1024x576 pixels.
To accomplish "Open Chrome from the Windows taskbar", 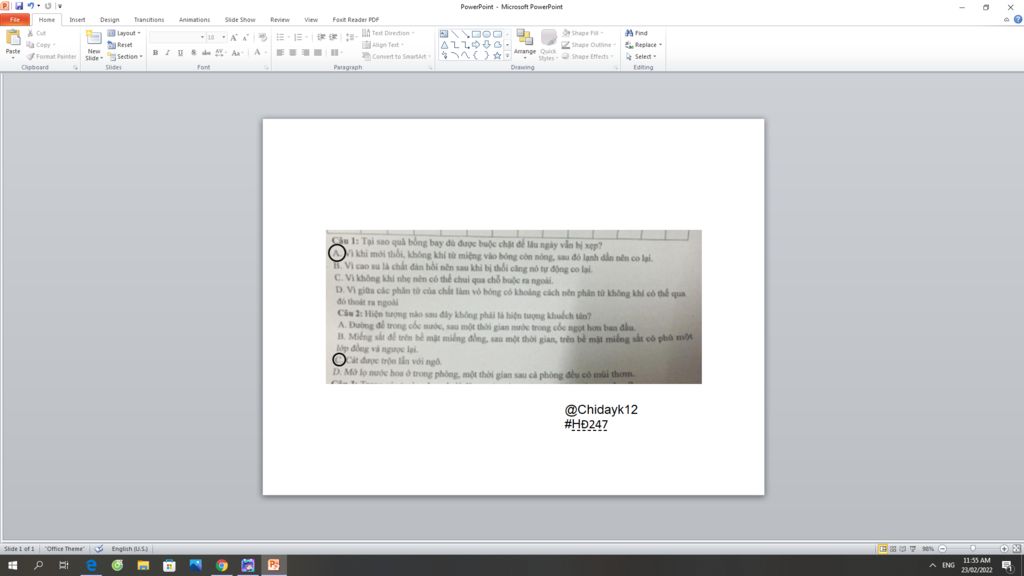I will click(x=222, y=565).
